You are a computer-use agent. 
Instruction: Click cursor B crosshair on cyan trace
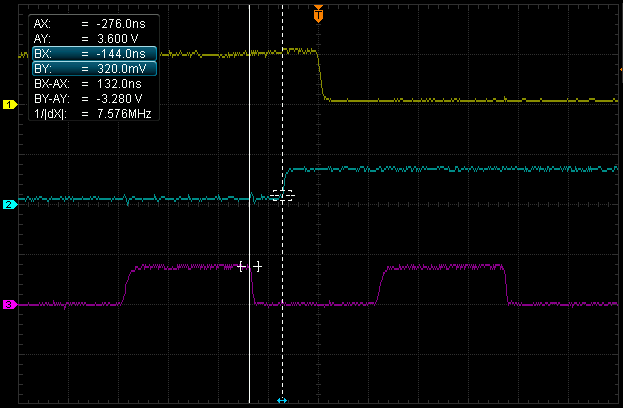click(x=282, y=195)
